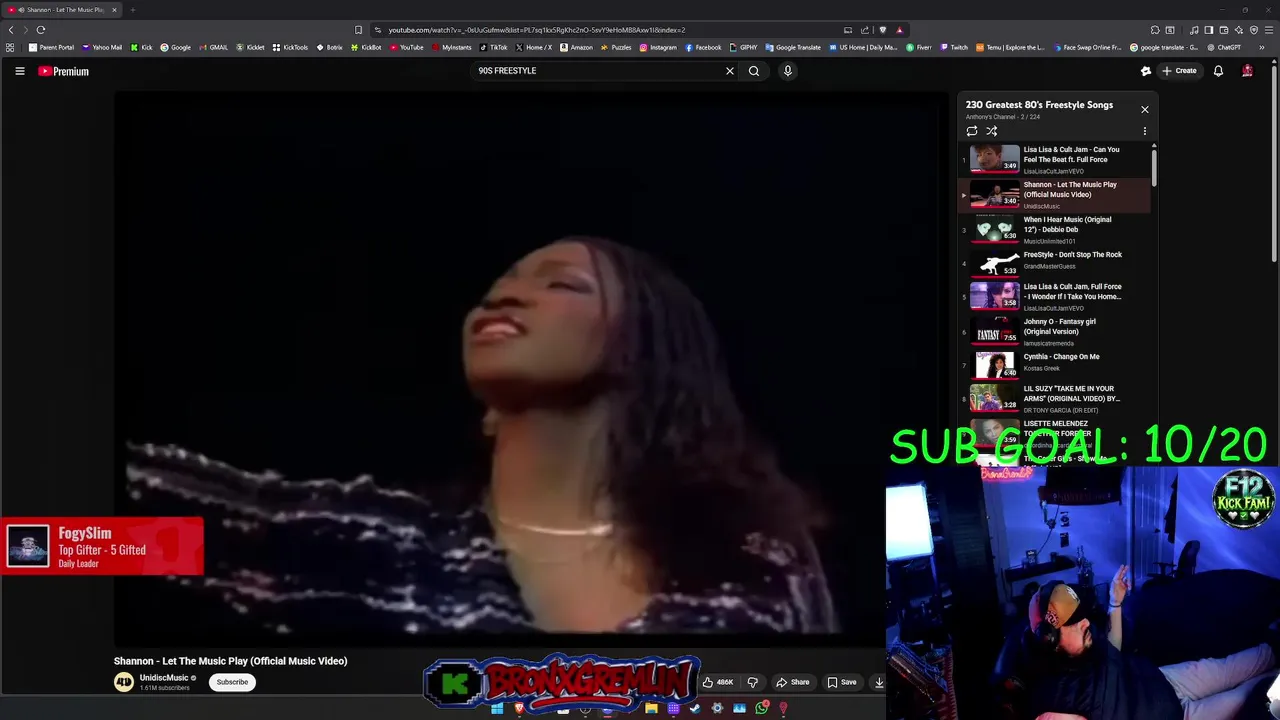This screenshot has width=1280, height=720.
Task: Play FreeStyle Don't Stop The Rock
Action: 1055,262
